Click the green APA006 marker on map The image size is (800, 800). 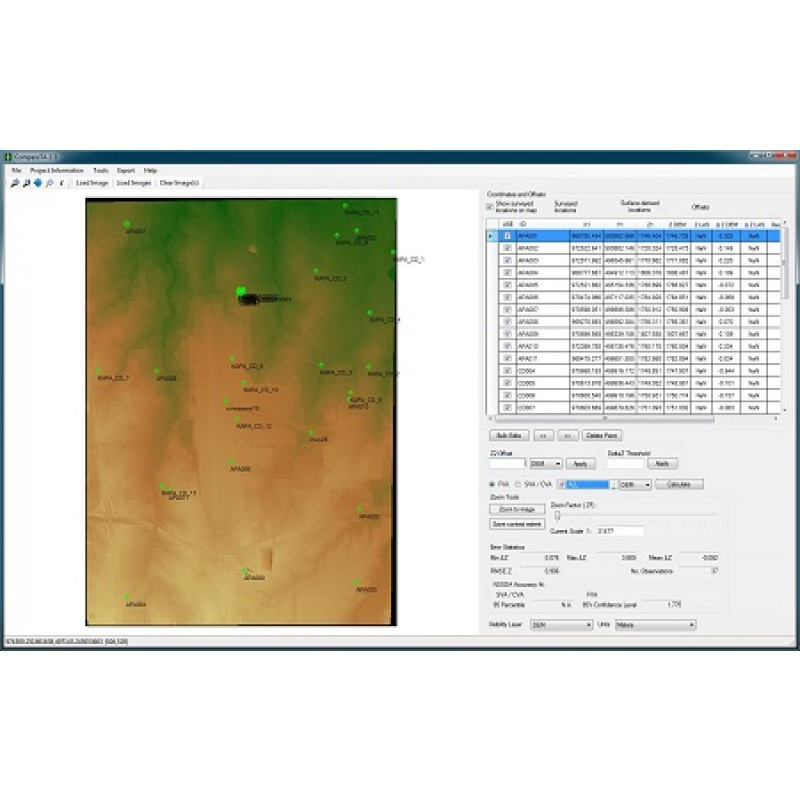click(231, 461)
